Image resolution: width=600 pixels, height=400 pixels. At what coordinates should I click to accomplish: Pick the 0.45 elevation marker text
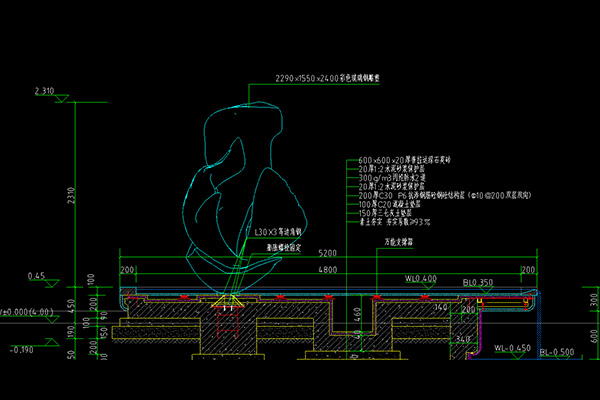[36, 276]
